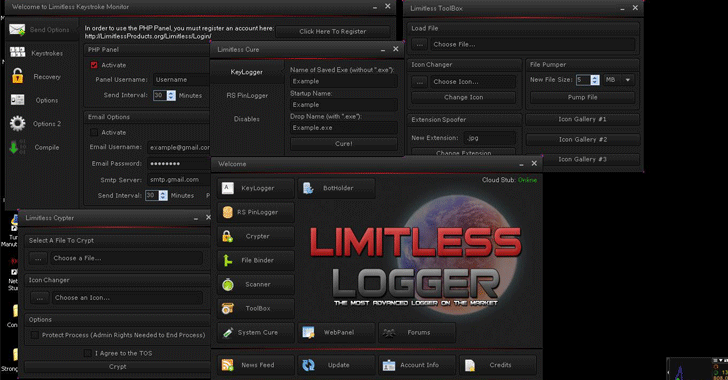Open the News Feed RSS icon
Screen dimensions: 728x380
tap(228, 365)
